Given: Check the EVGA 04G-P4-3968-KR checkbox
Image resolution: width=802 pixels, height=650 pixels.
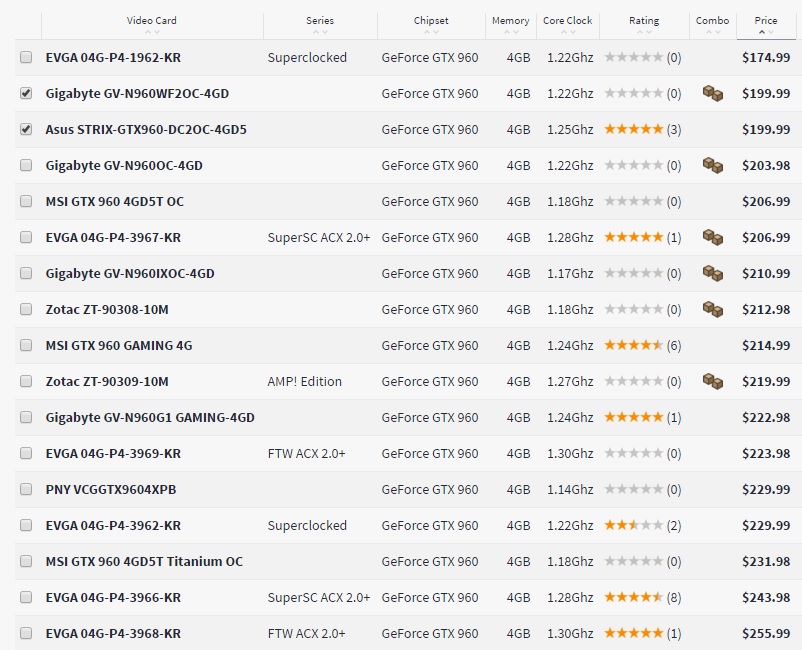Looking at the screenshot, I should (26, 633).
